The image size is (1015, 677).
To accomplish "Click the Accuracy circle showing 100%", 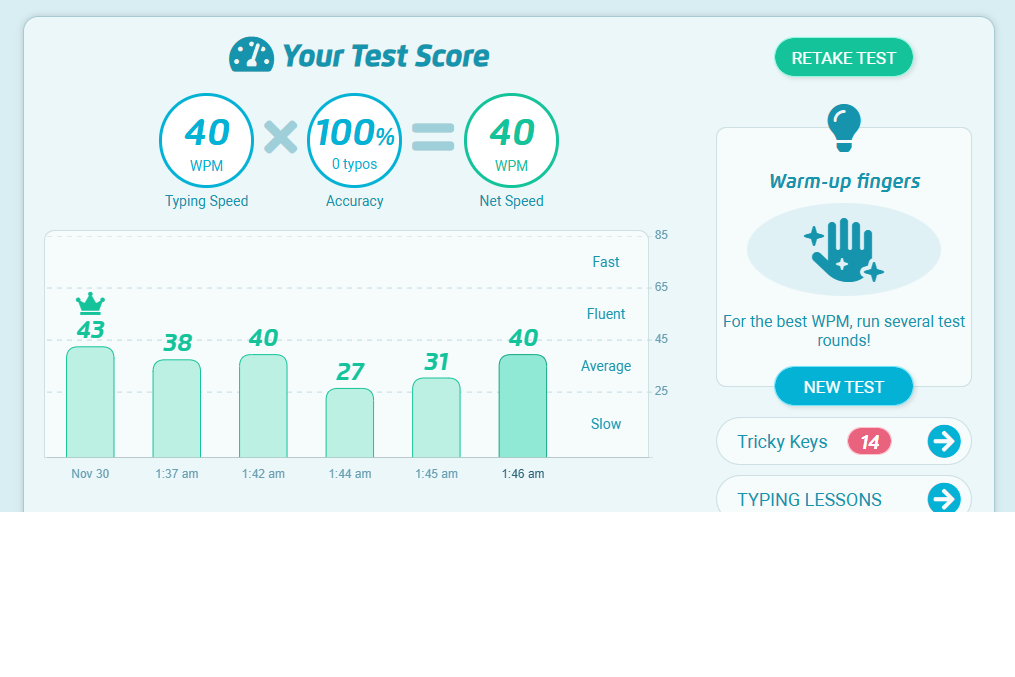I will 354,140.
